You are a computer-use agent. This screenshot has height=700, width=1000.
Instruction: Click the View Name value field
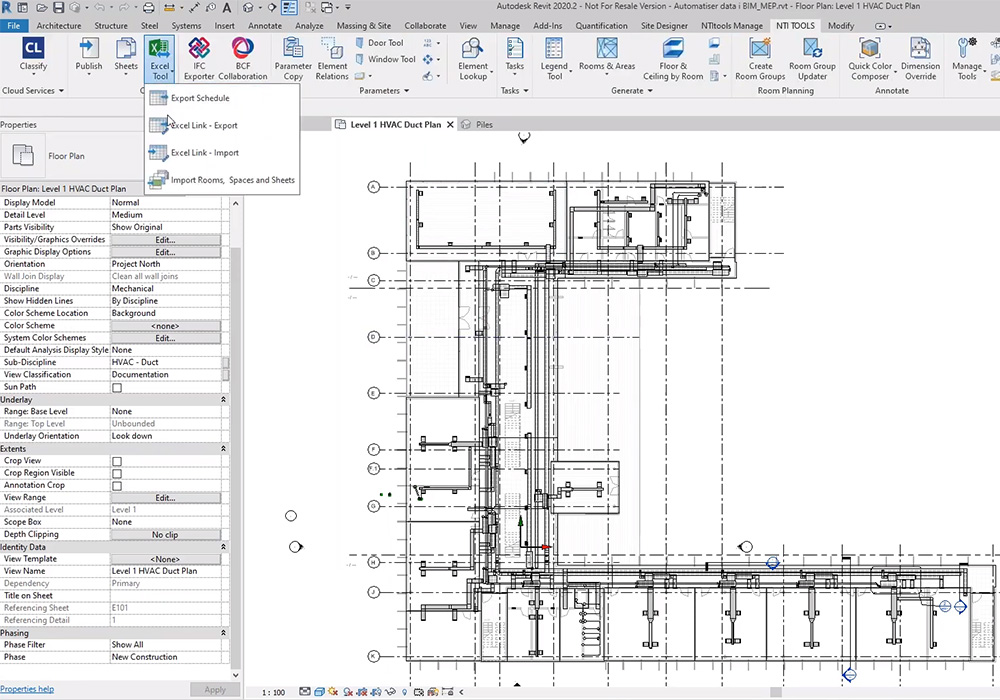(166, 571)
